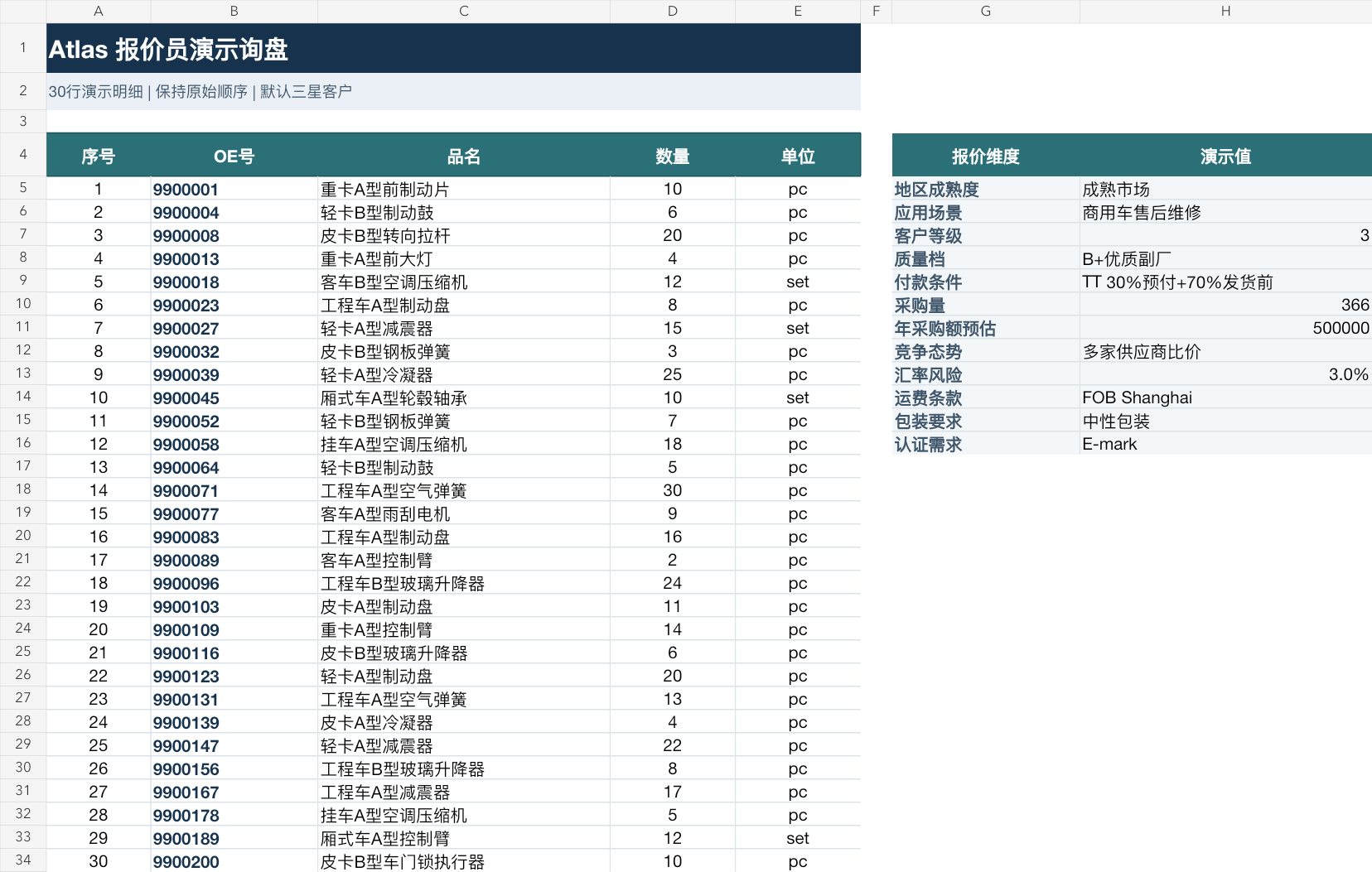Click the subtitle cell starting "30行演示明细"

tap(453, 91)
